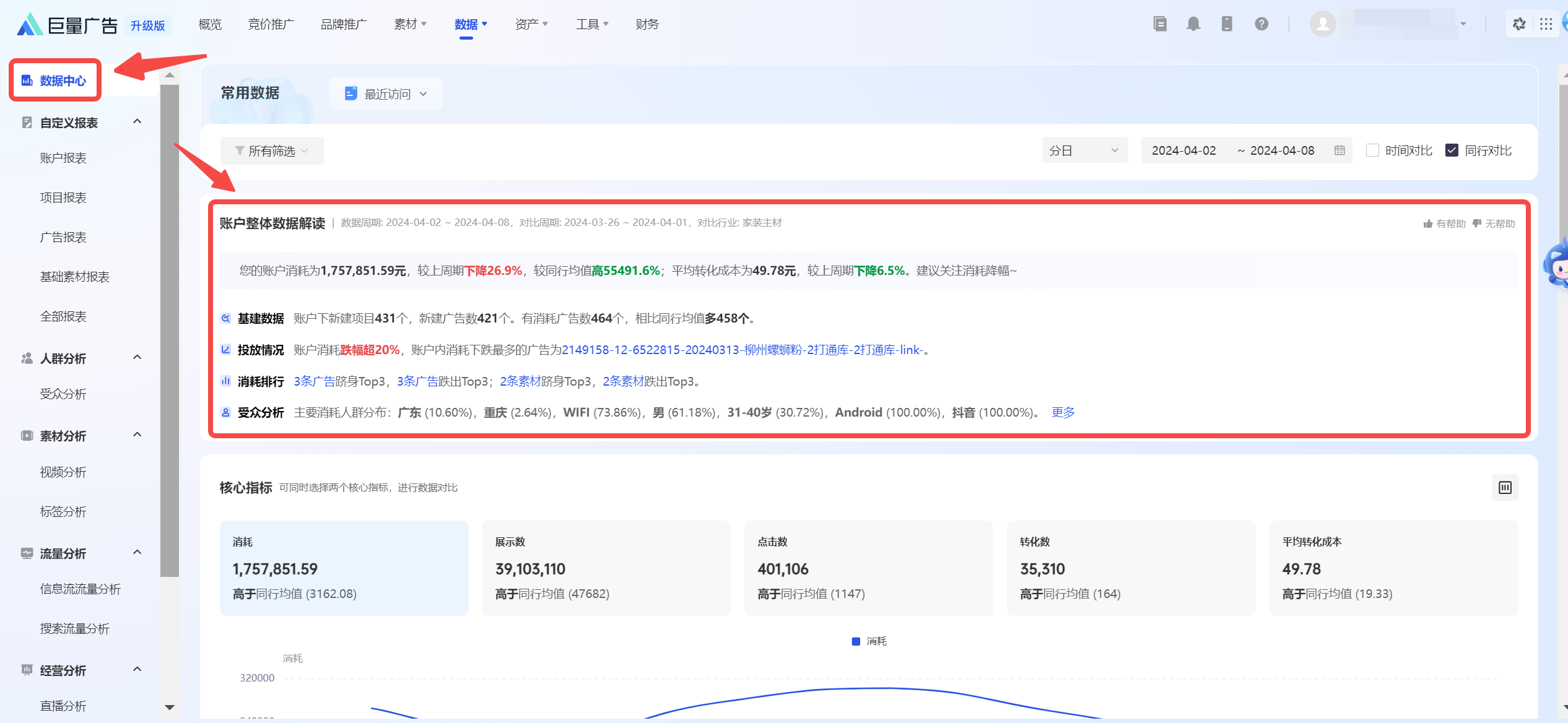Open the 所有筛选 filter dropdown
The width and height of the screenshot is (1568, 723).
272,150
